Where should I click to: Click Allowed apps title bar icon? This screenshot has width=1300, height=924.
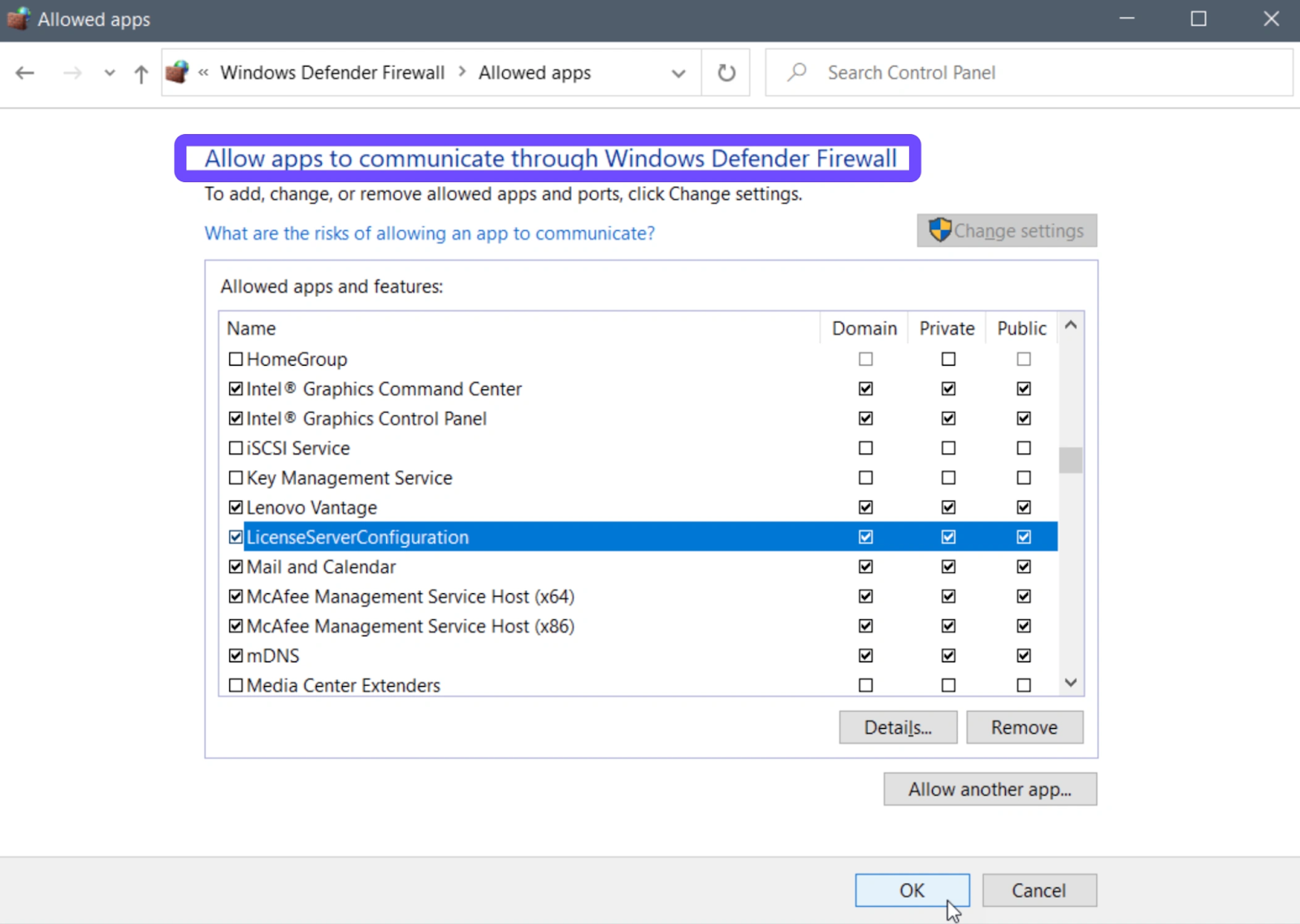pyautogui.click(x=18, y=19)
